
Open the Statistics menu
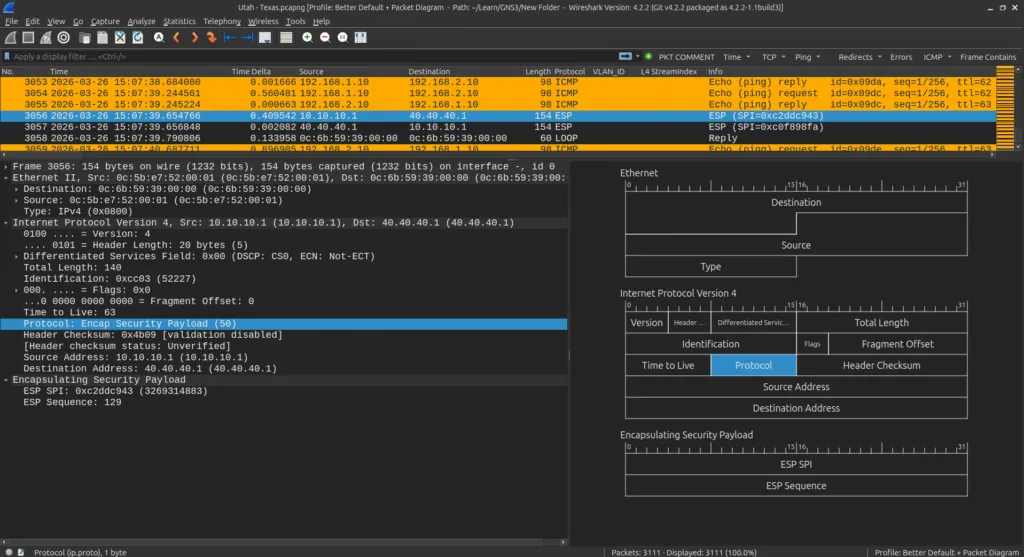click(x=179, y=21)
